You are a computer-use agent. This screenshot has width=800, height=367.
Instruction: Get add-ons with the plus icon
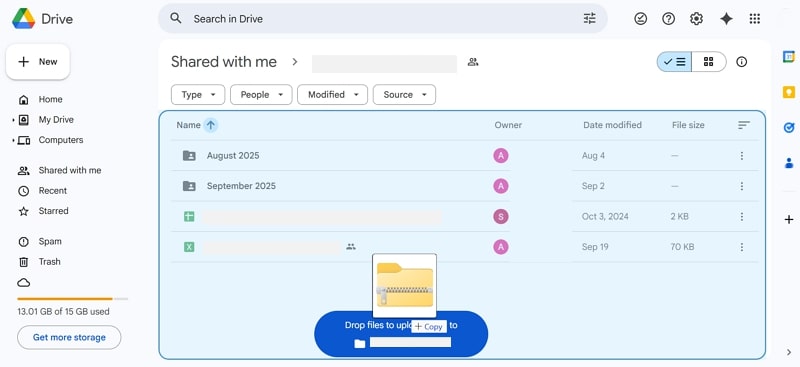click(x=789, y=219)
